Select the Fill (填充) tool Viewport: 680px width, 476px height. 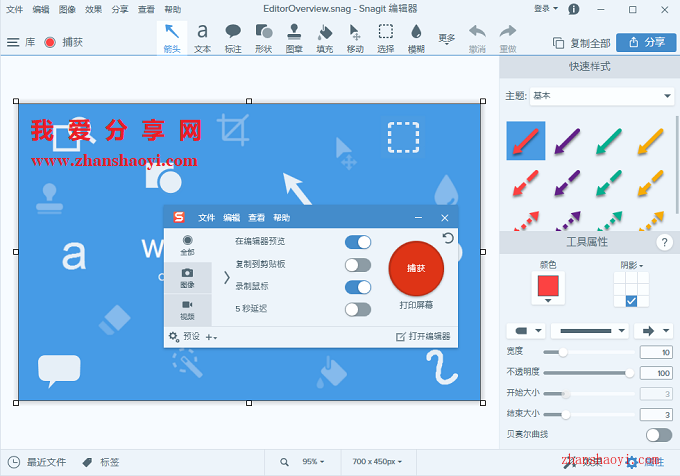[x=325, y=38]
